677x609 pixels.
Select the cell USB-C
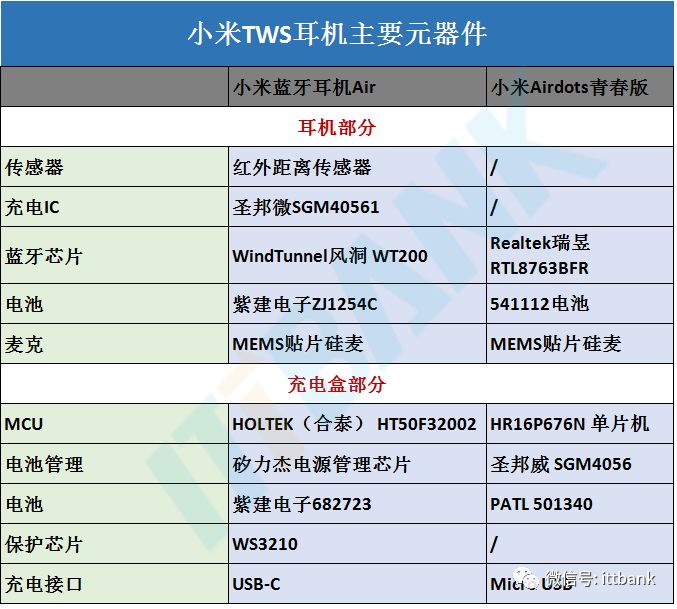[x=357, y=584]
